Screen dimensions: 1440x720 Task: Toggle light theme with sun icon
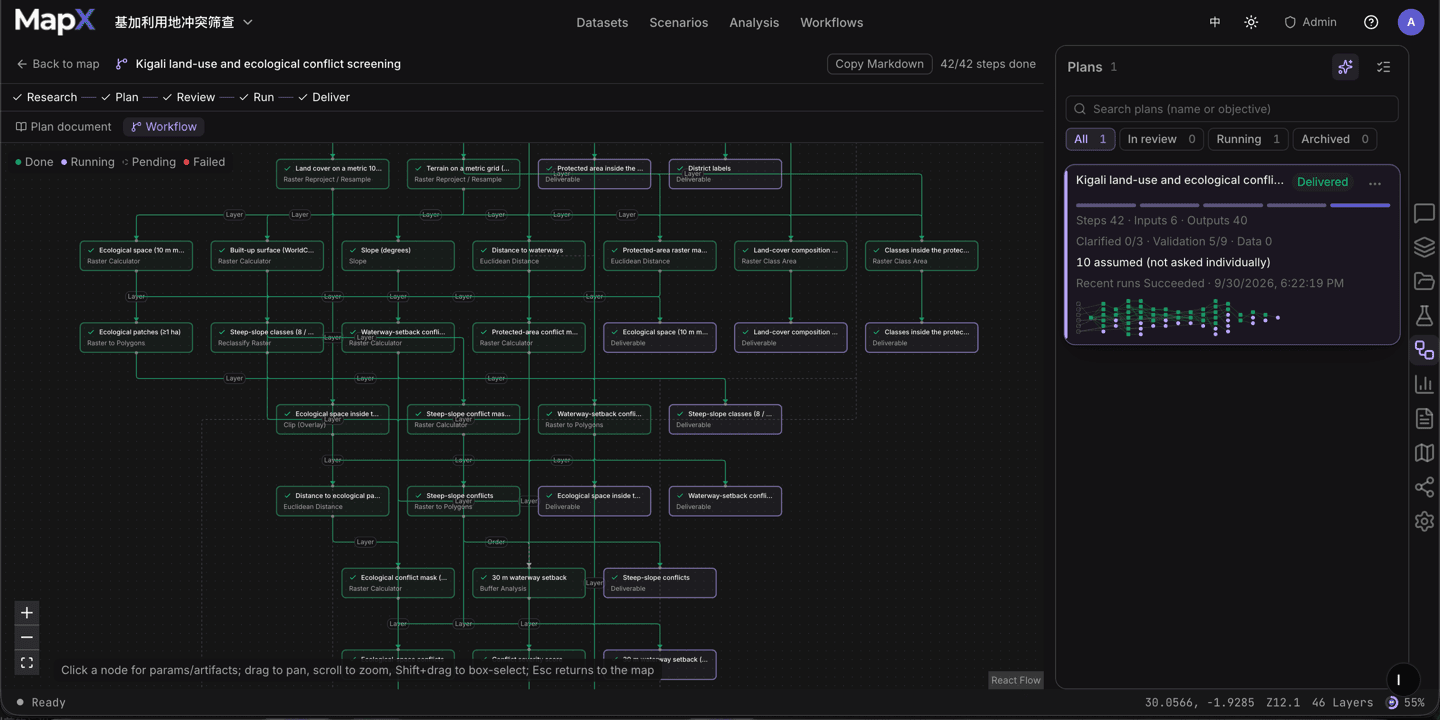1251,22
